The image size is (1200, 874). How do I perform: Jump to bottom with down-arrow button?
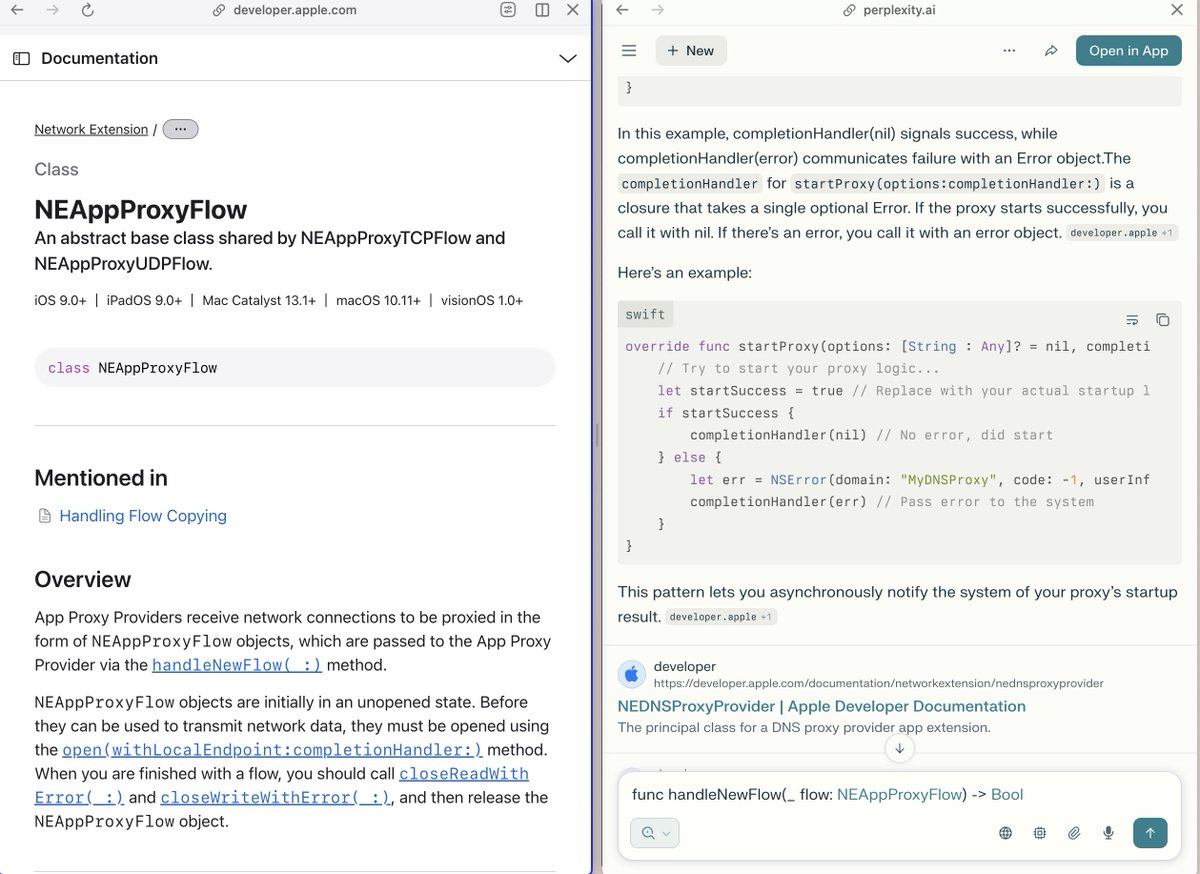(899, 749)
